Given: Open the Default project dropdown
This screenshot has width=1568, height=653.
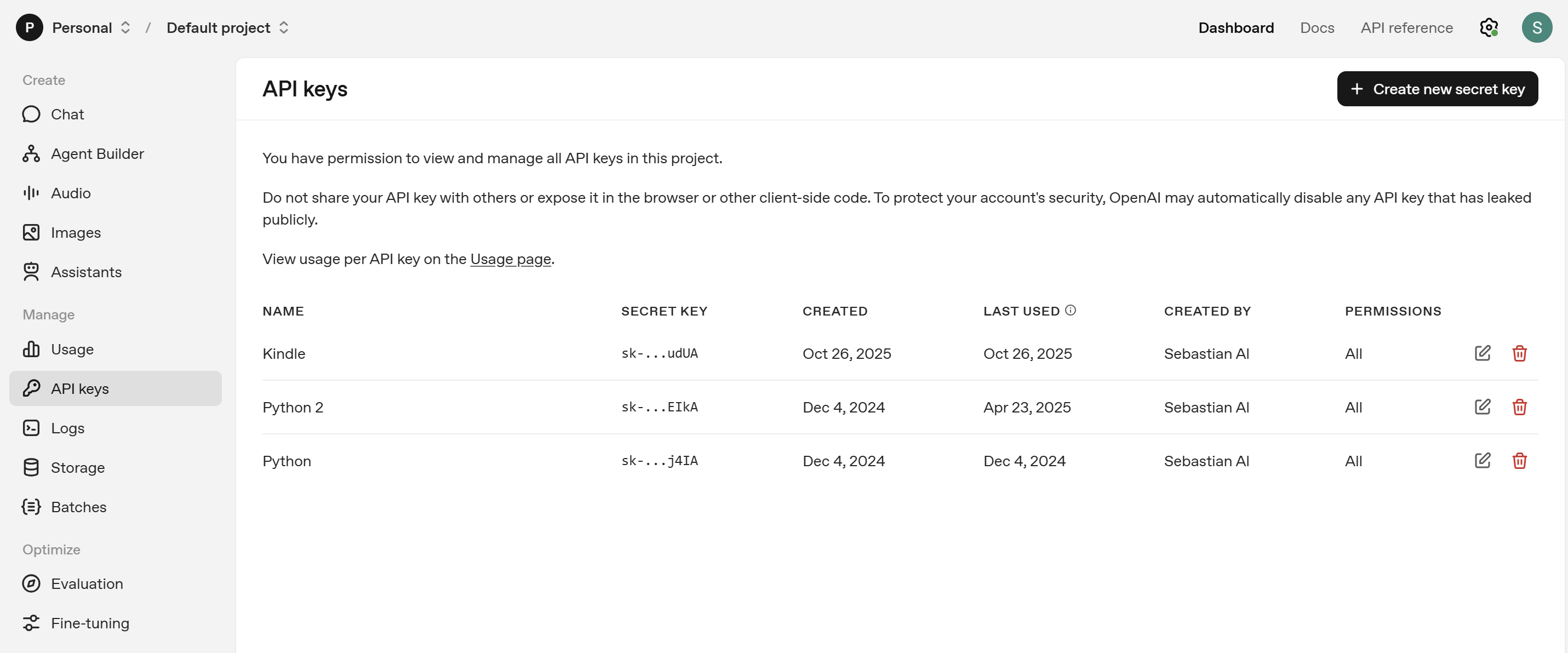Looking at the screenshot, I should tap(227, 27).
